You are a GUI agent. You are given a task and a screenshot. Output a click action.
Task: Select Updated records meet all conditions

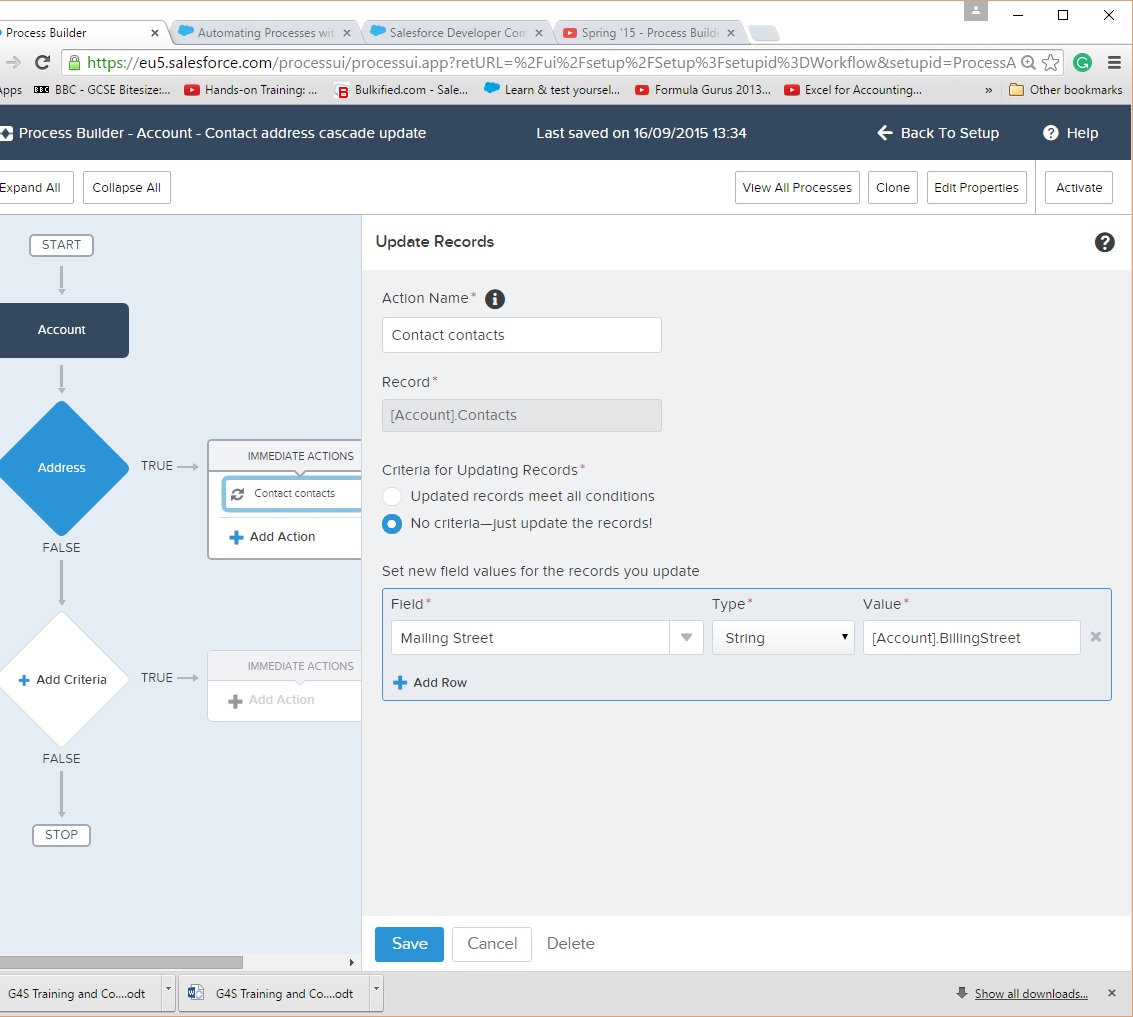(392, 497)
